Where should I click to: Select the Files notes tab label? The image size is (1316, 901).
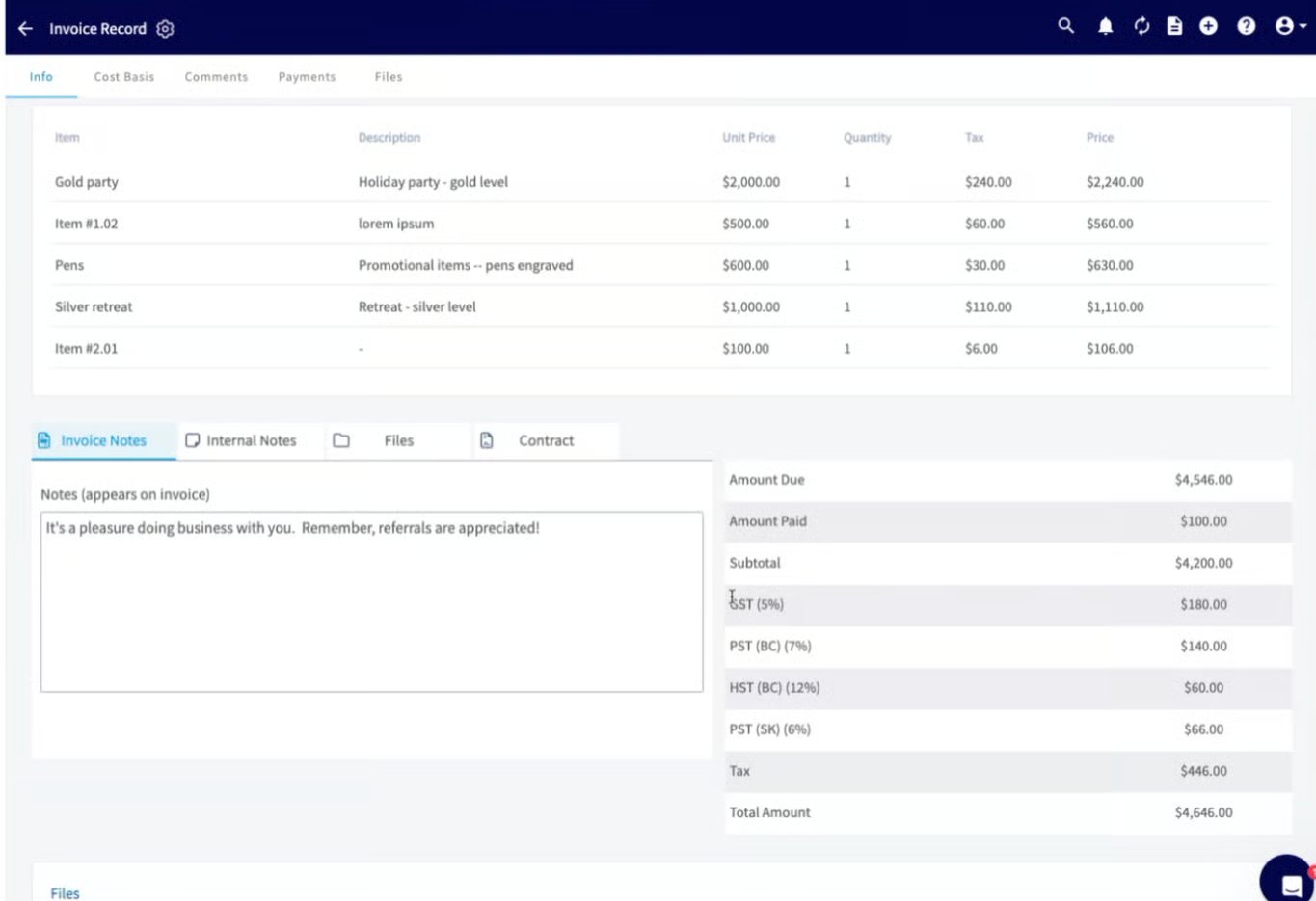coord(398,440)
